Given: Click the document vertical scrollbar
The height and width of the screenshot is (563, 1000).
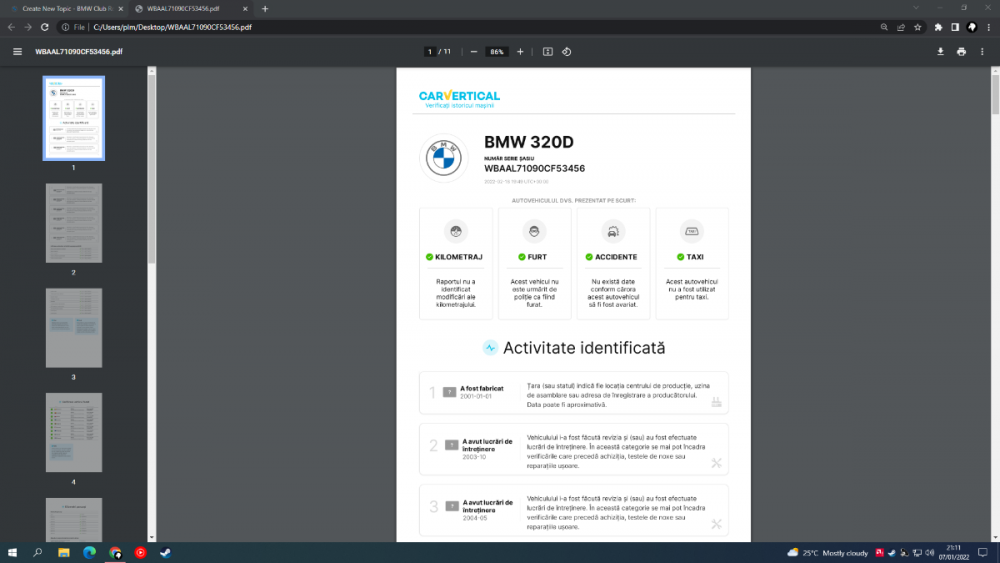Looking at the screenshot, I should click(x=996, y=96).
